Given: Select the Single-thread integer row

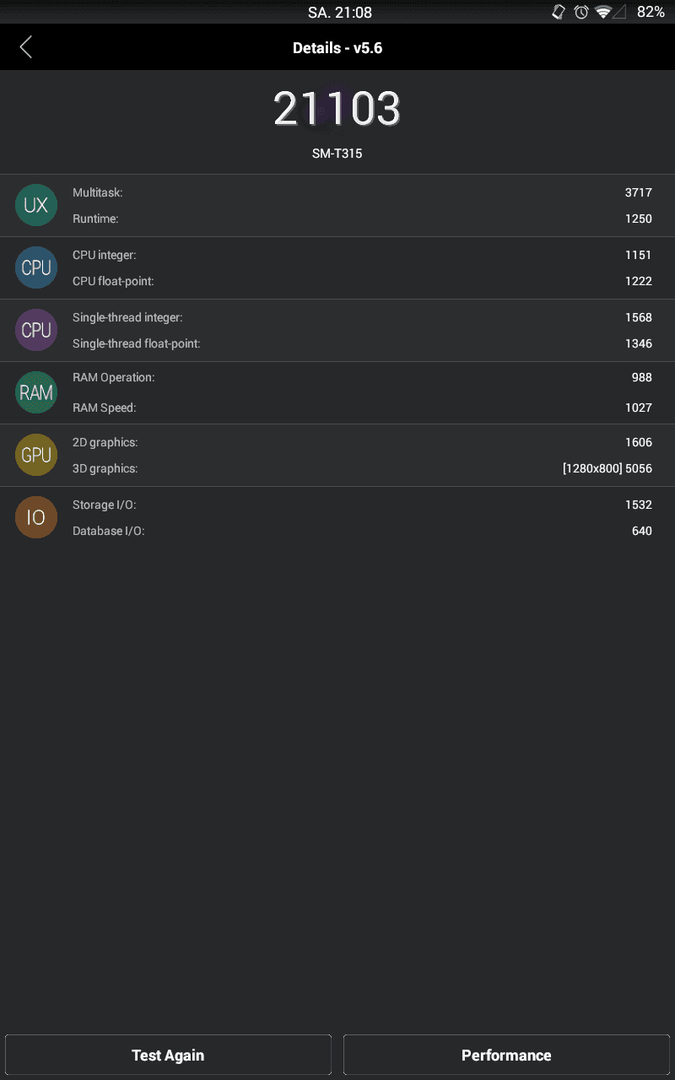Looking at the screenshot, I should 362,318.
